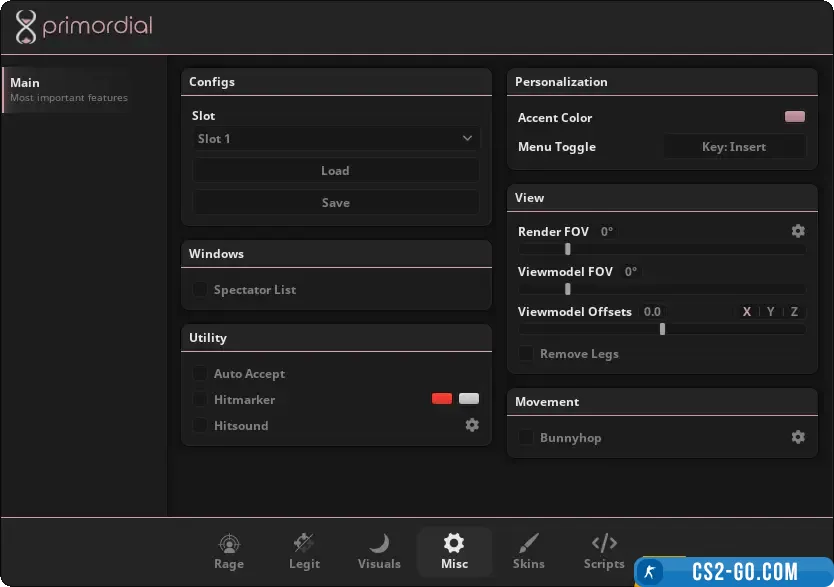Click the red Hitmarker color swatch

[x=442, y=399]
